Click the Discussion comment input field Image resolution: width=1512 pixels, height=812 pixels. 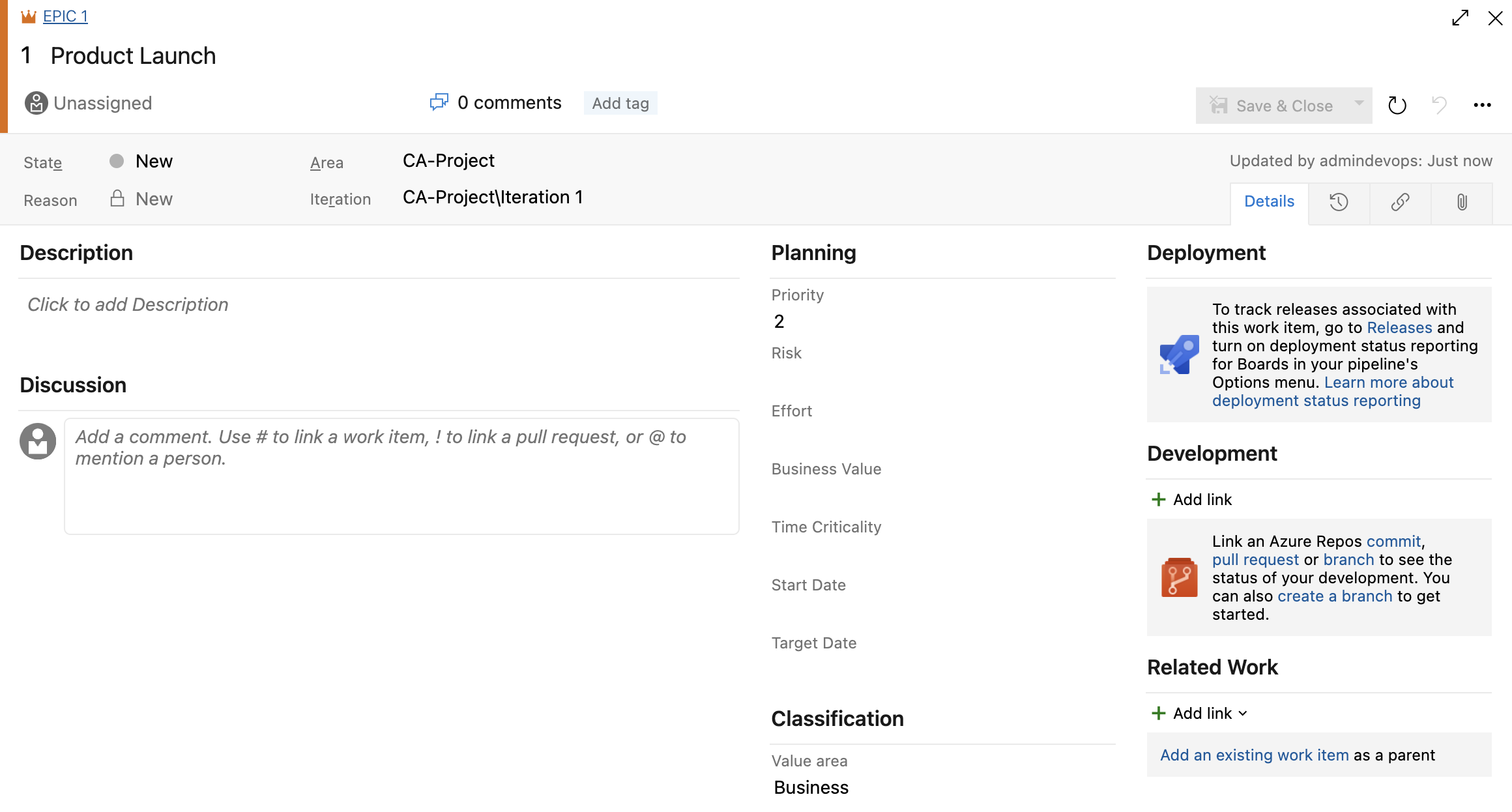(x=401, y=476)
